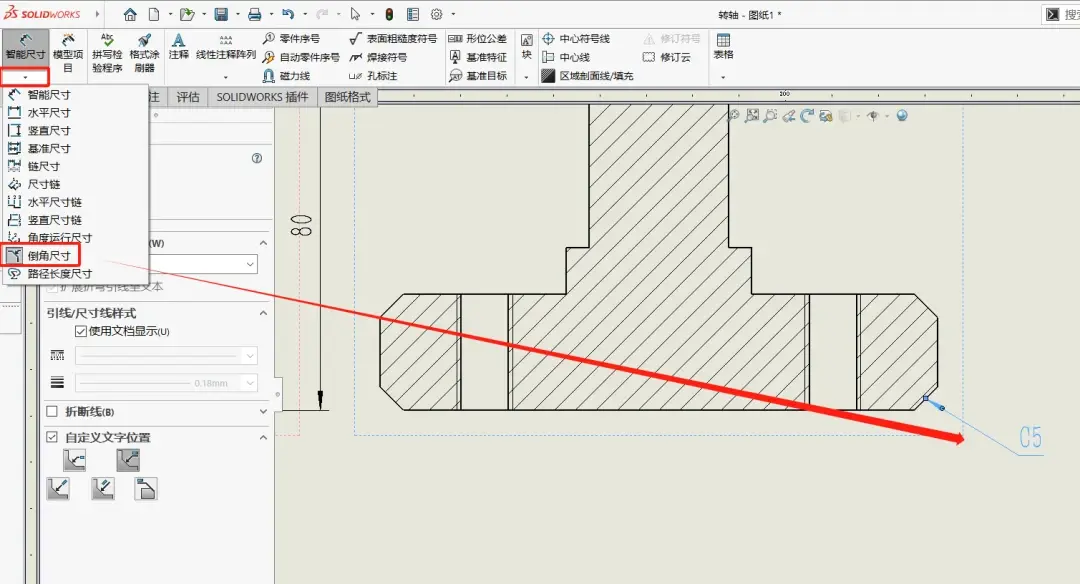The width and height of the screenshot is (1080, 584).
Task: Add a 修订云 revision cloud
Action: (x=666, y=57)
